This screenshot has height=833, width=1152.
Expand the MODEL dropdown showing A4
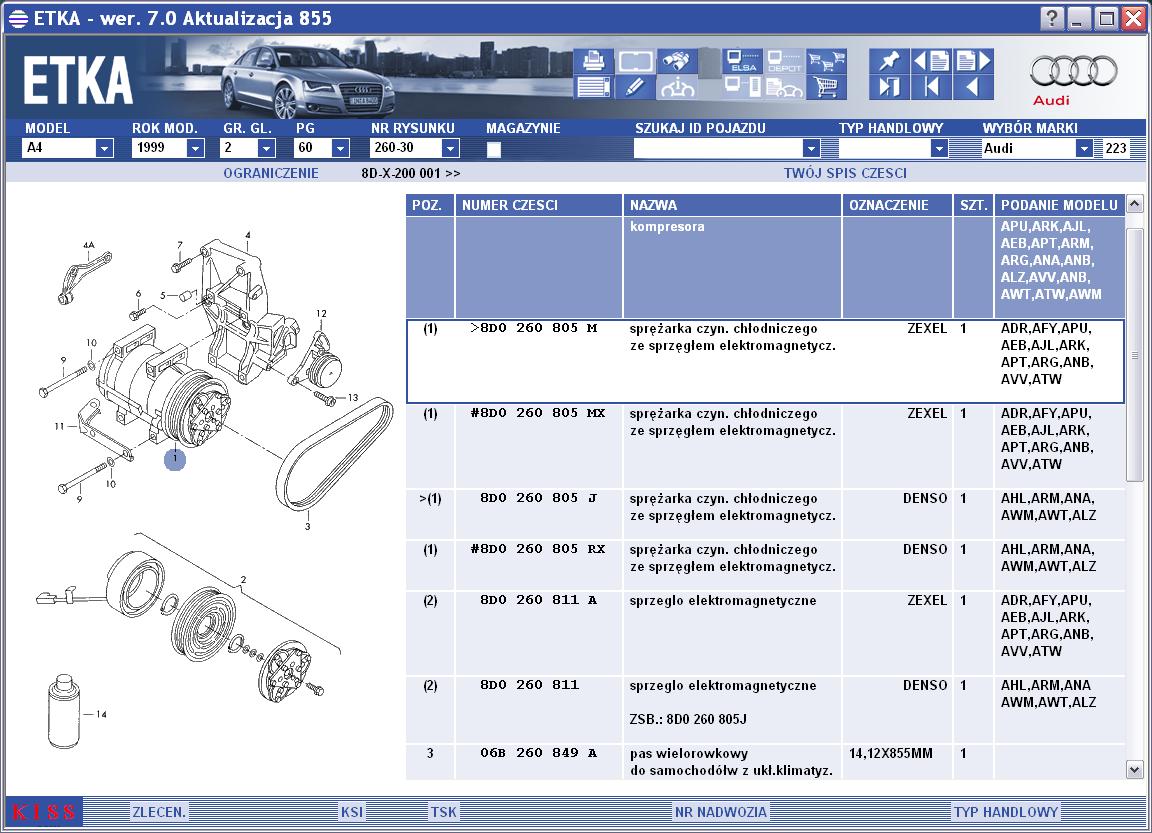tap(104, 148)
